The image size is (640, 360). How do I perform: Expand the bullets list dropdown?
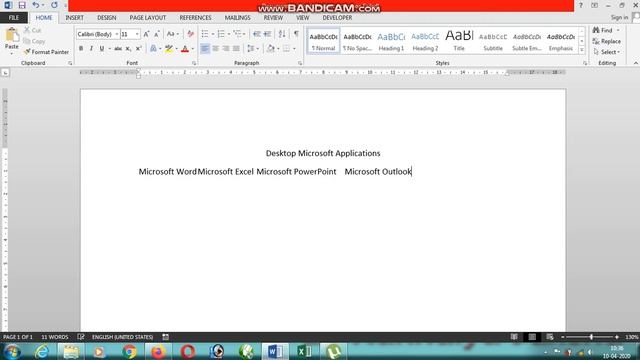(213, 34)
